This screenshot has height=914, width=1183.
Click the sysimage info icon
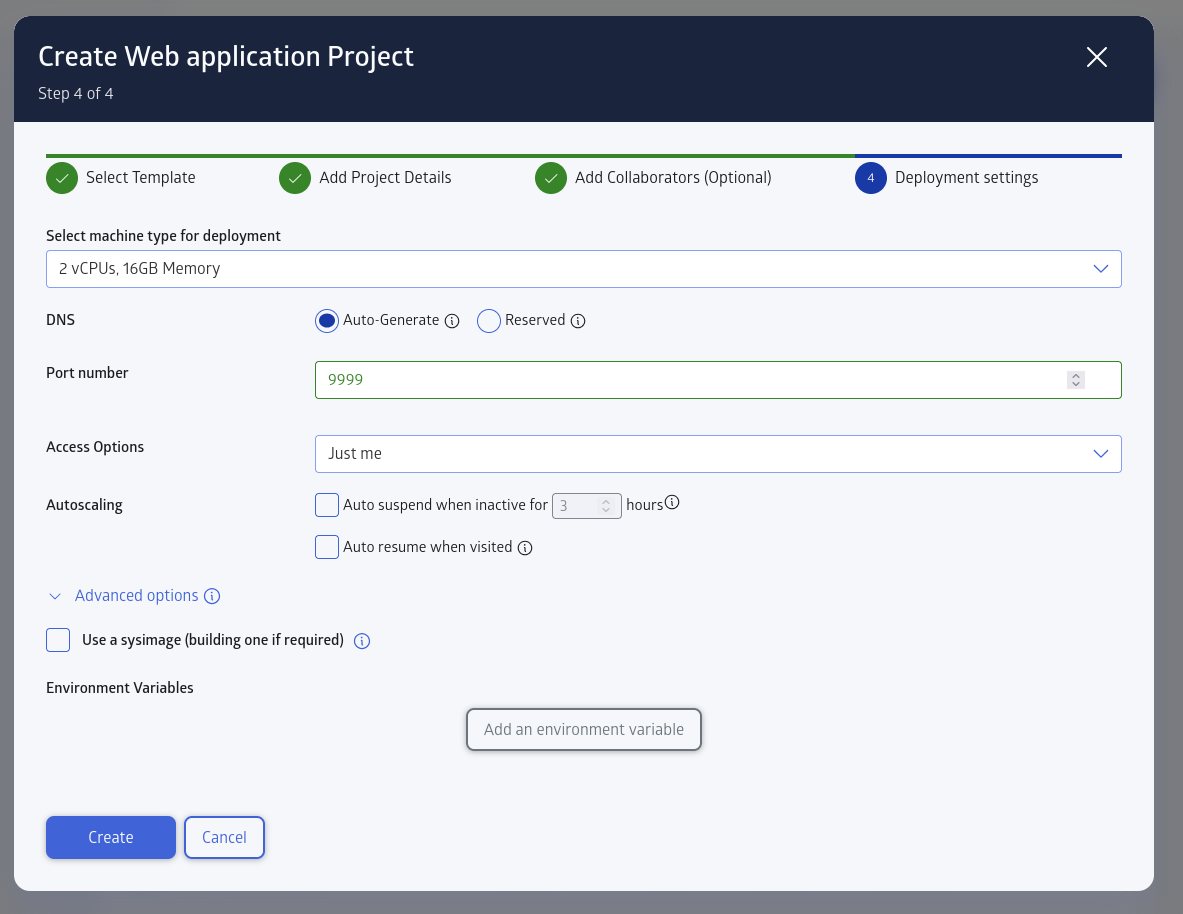click(362, 641)
